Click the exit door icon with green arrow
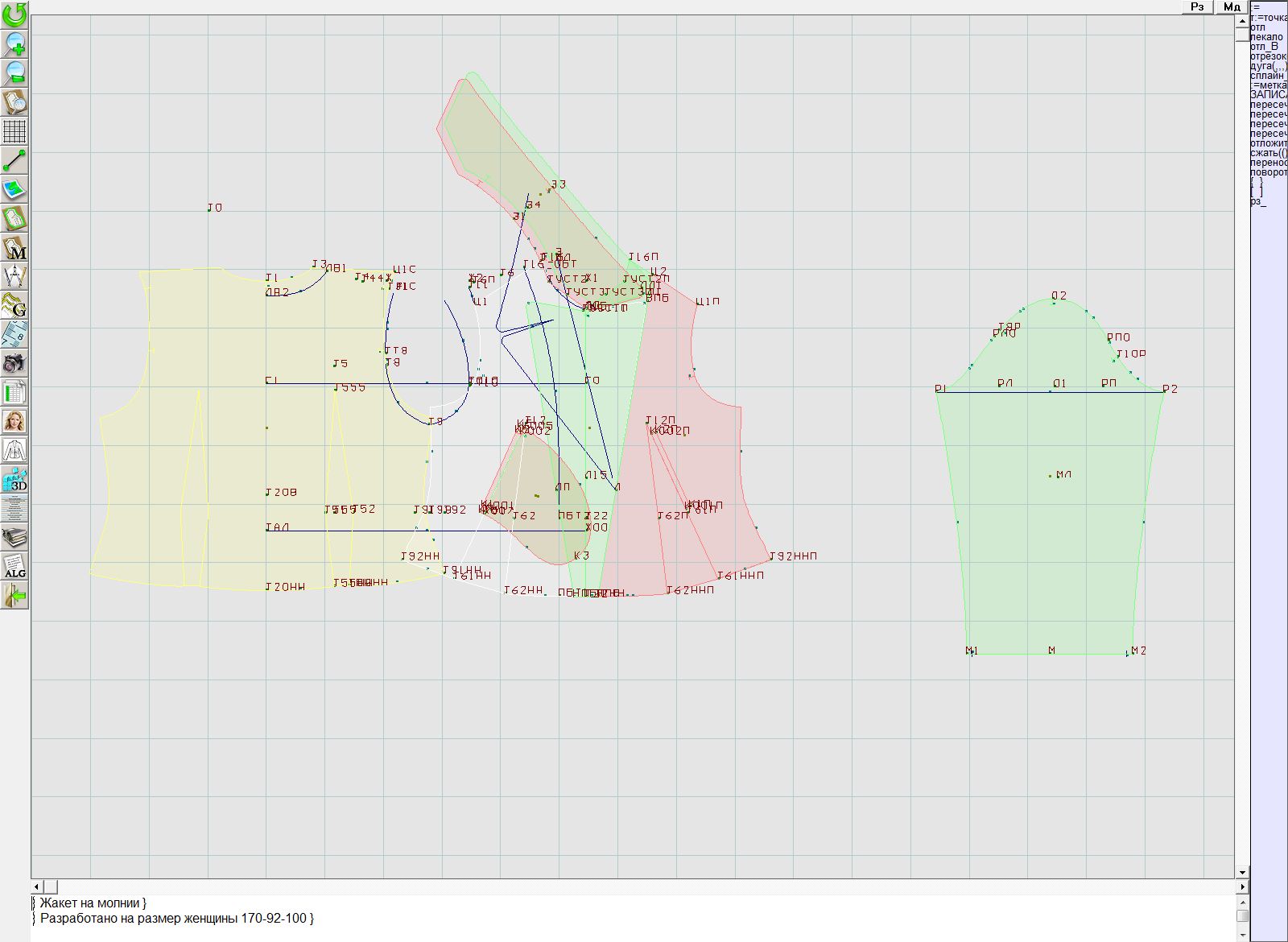 pyautogui.click(x=14, y=596)
